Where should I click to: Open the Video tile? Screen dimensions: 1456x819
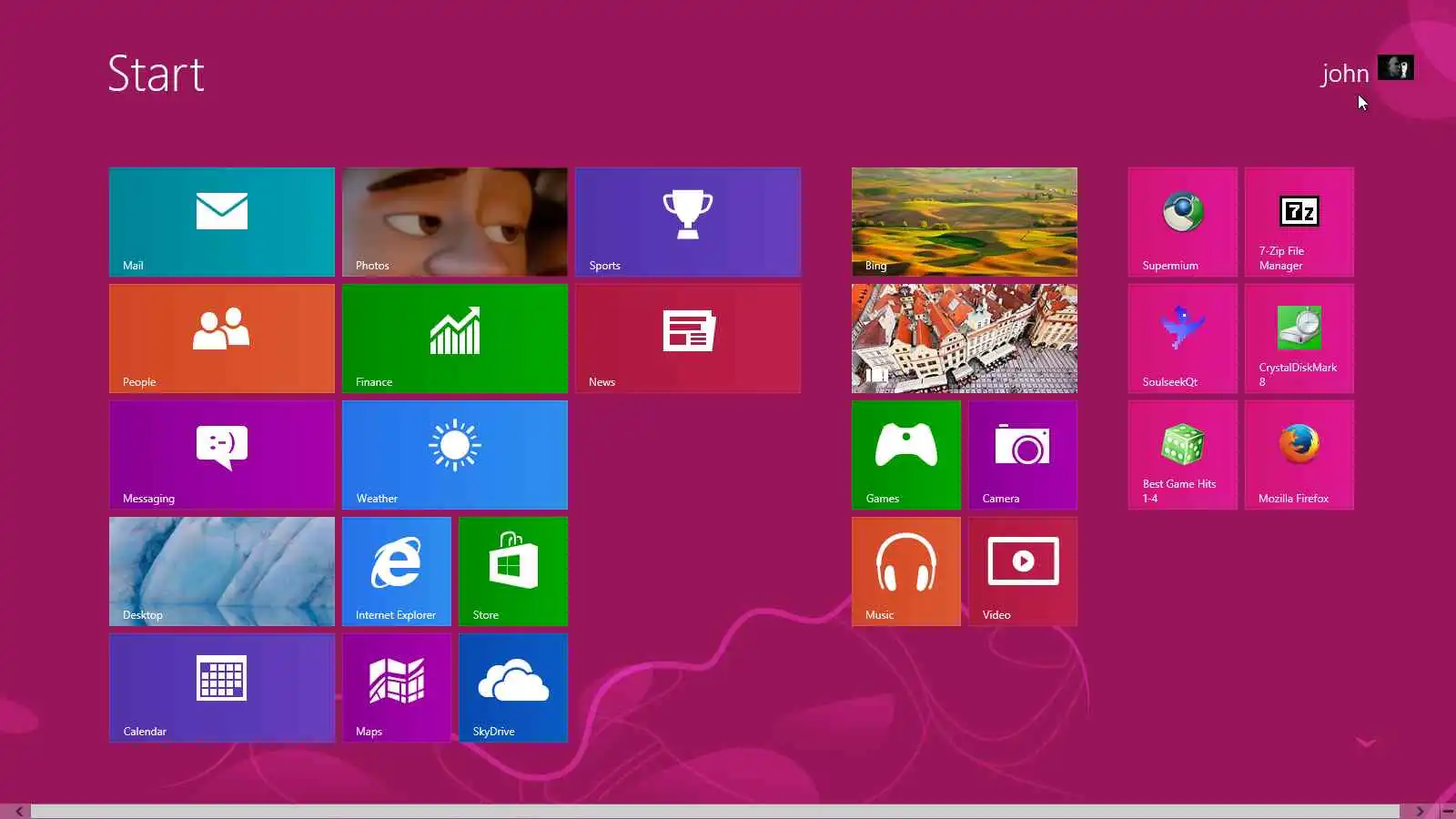point(1023,571)
